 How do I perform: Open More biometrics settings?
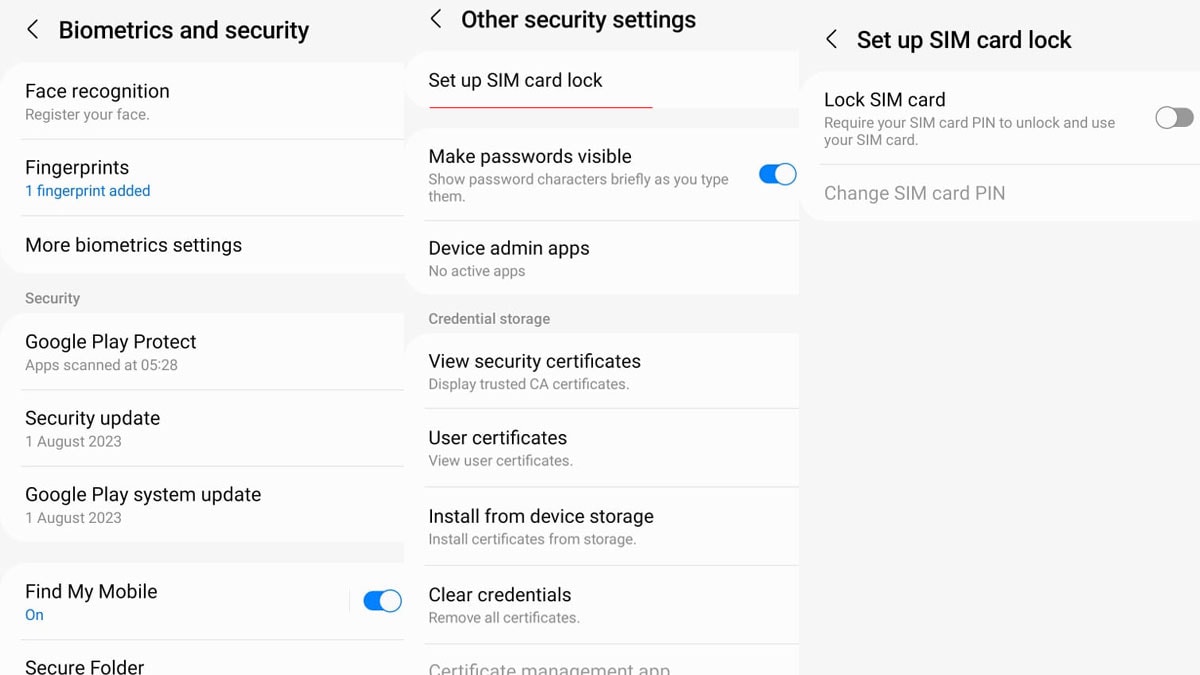pos(204,245)
